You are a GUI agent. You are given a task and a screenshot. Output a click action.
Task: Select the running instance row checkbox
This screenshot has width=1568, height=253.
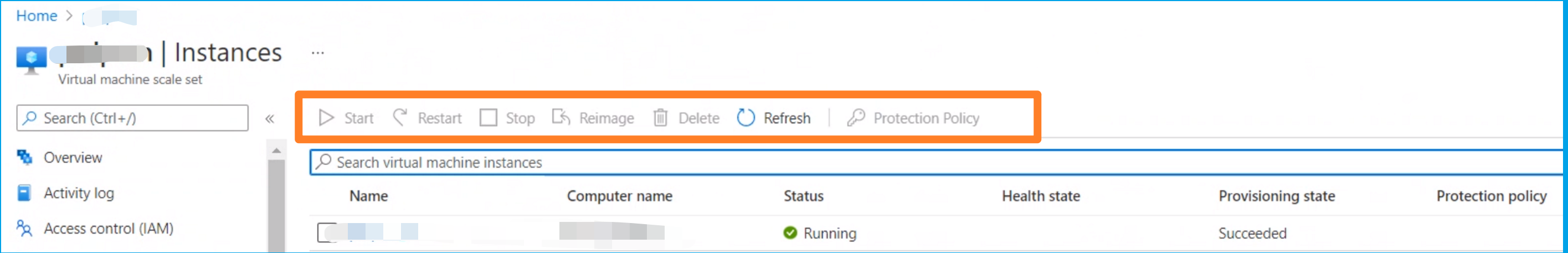coord(326,233)
